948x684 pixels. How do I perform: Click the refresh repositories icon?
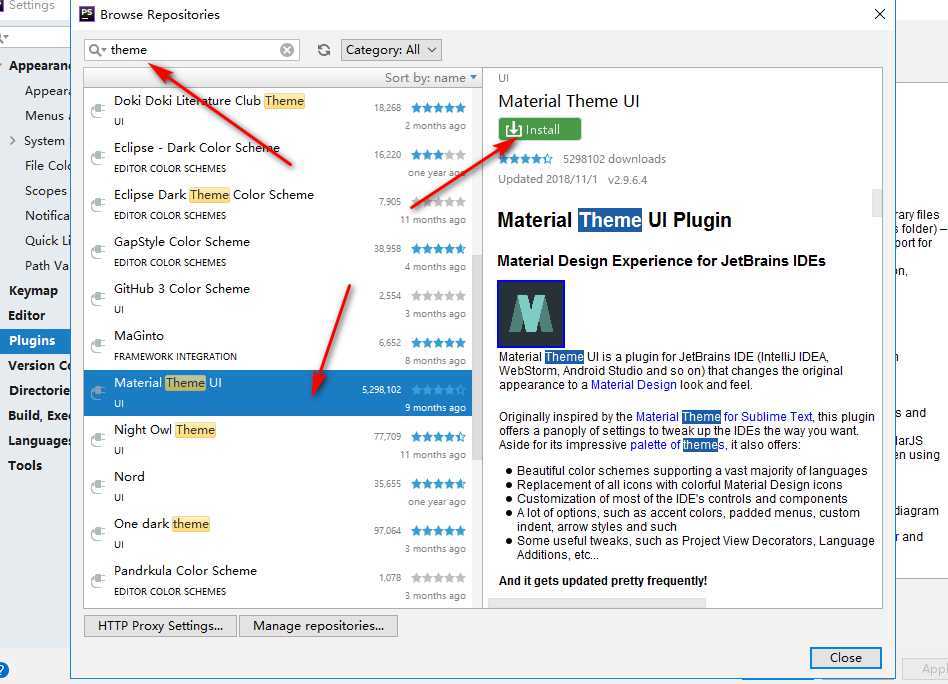324,50
